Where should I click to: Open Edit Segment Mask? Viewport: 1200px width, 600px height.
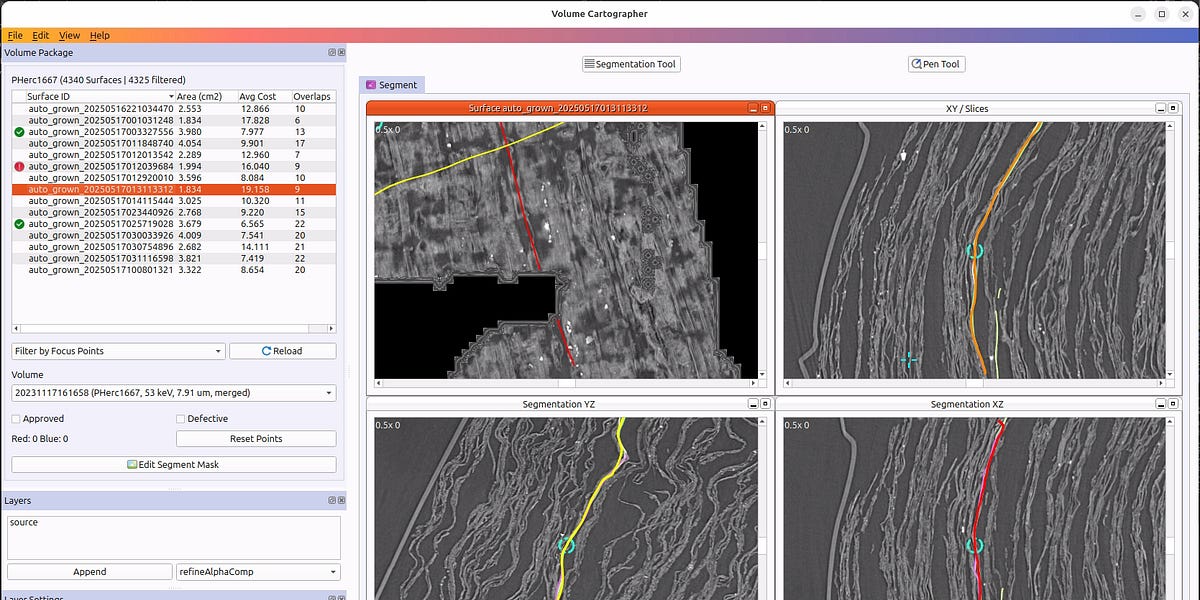point(174,465)
